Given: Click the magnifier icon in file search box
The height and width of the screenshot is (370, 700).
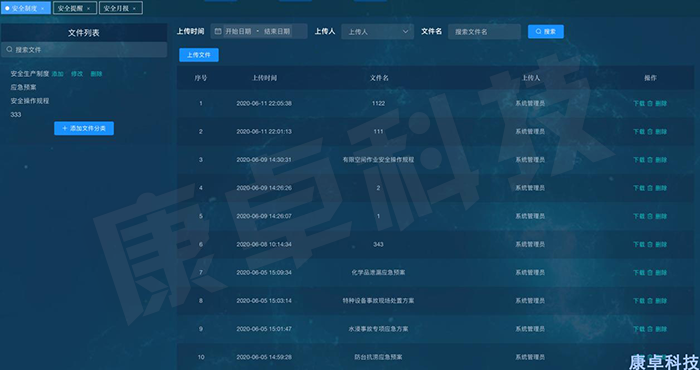Looking at the screenshot, I should [x=9, y=50].
